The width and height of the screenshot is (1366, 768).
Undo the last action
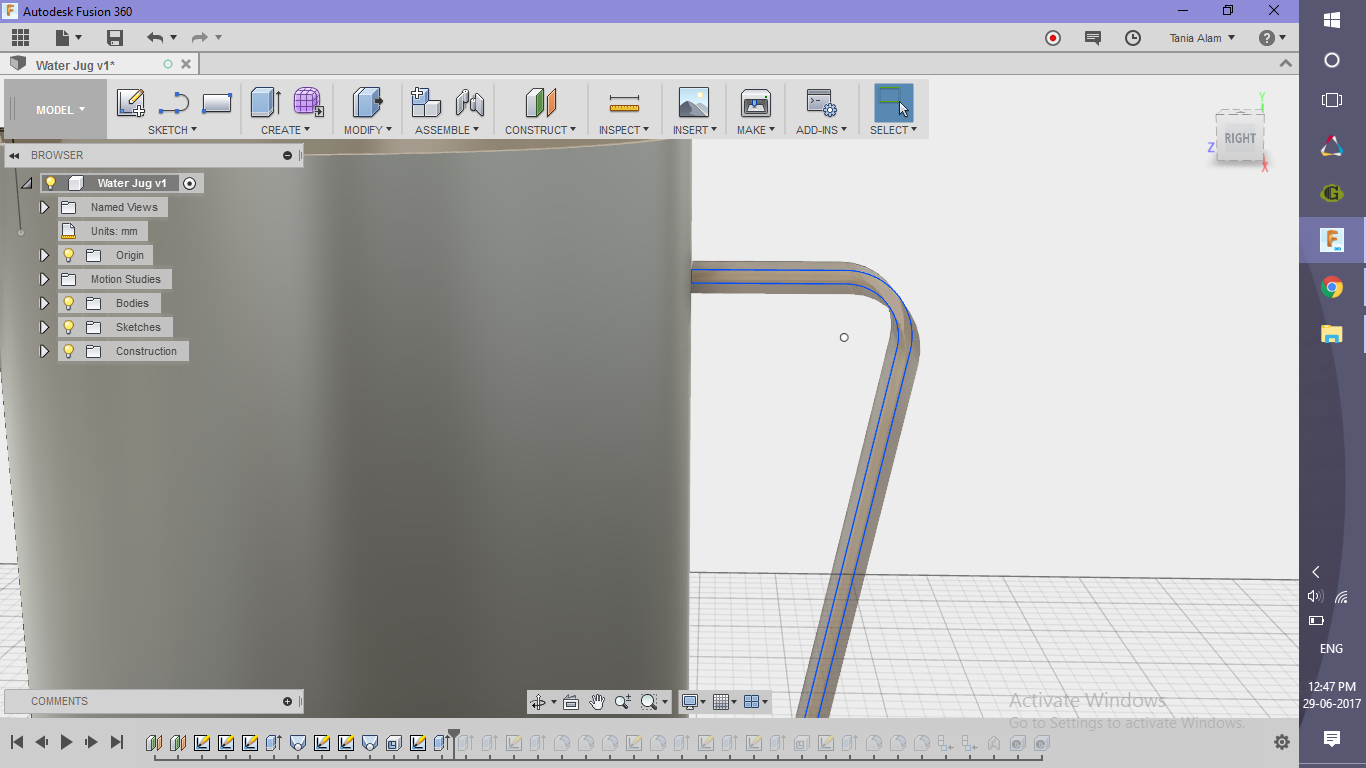coord(155,38)
